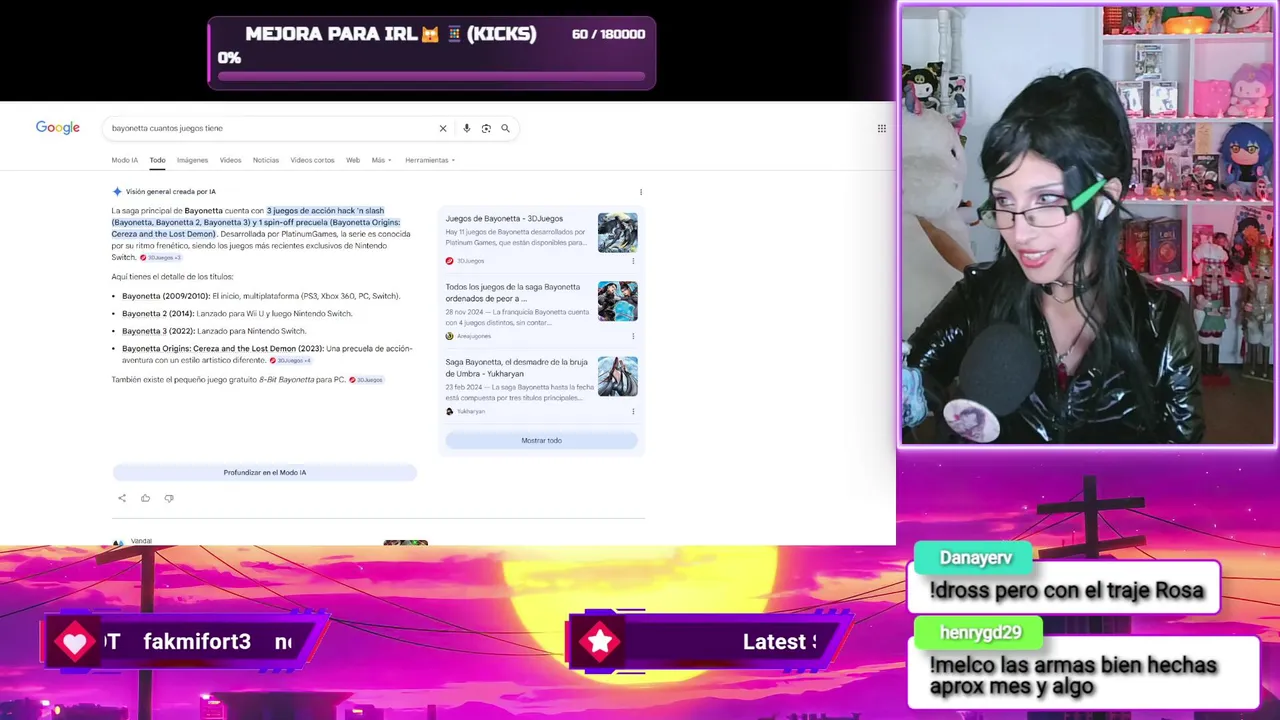The image size is (1280, 720).
Task: Expand the Herramientas dropdown
Action: [430, 160]
